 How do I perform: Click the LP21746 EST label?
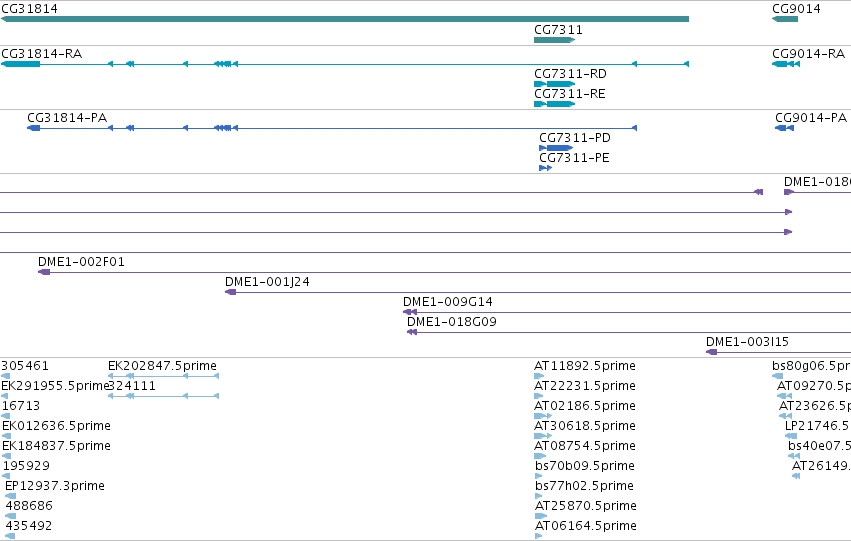(818, 426)
